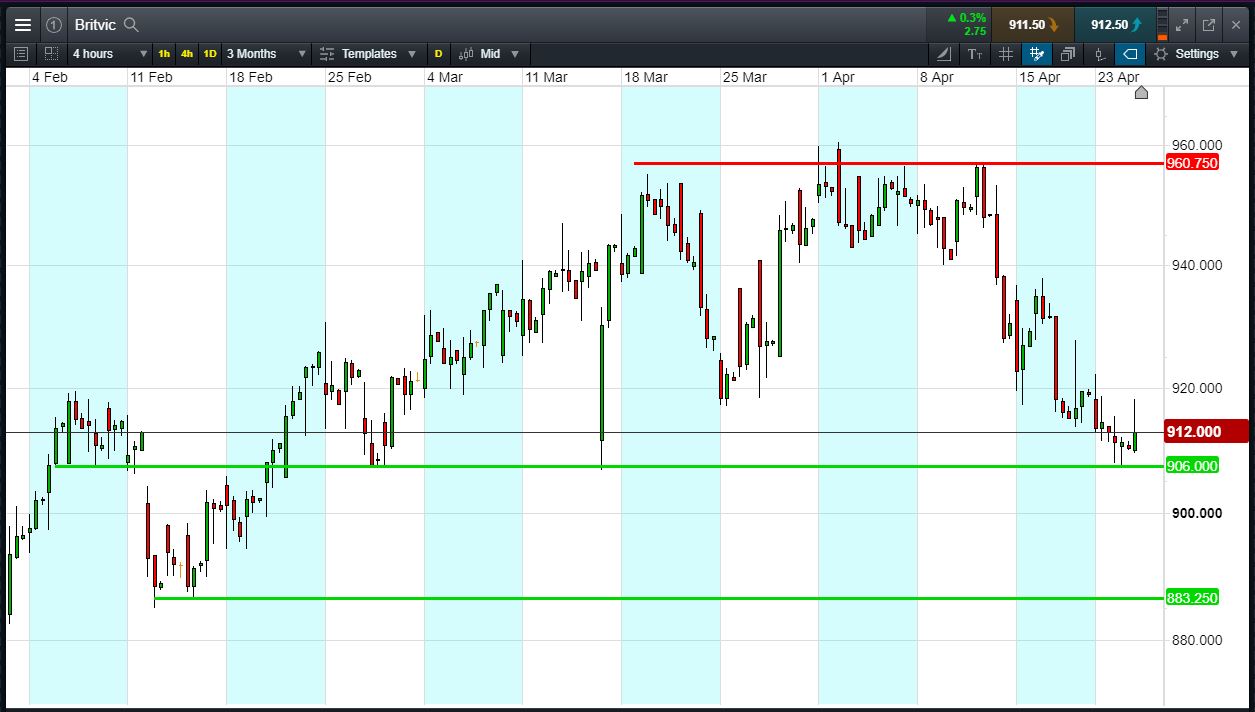The width and height of the screenshot is (1255, 712).
Task: Open the 4 hours interval dropdown
Action: [110, 54]
